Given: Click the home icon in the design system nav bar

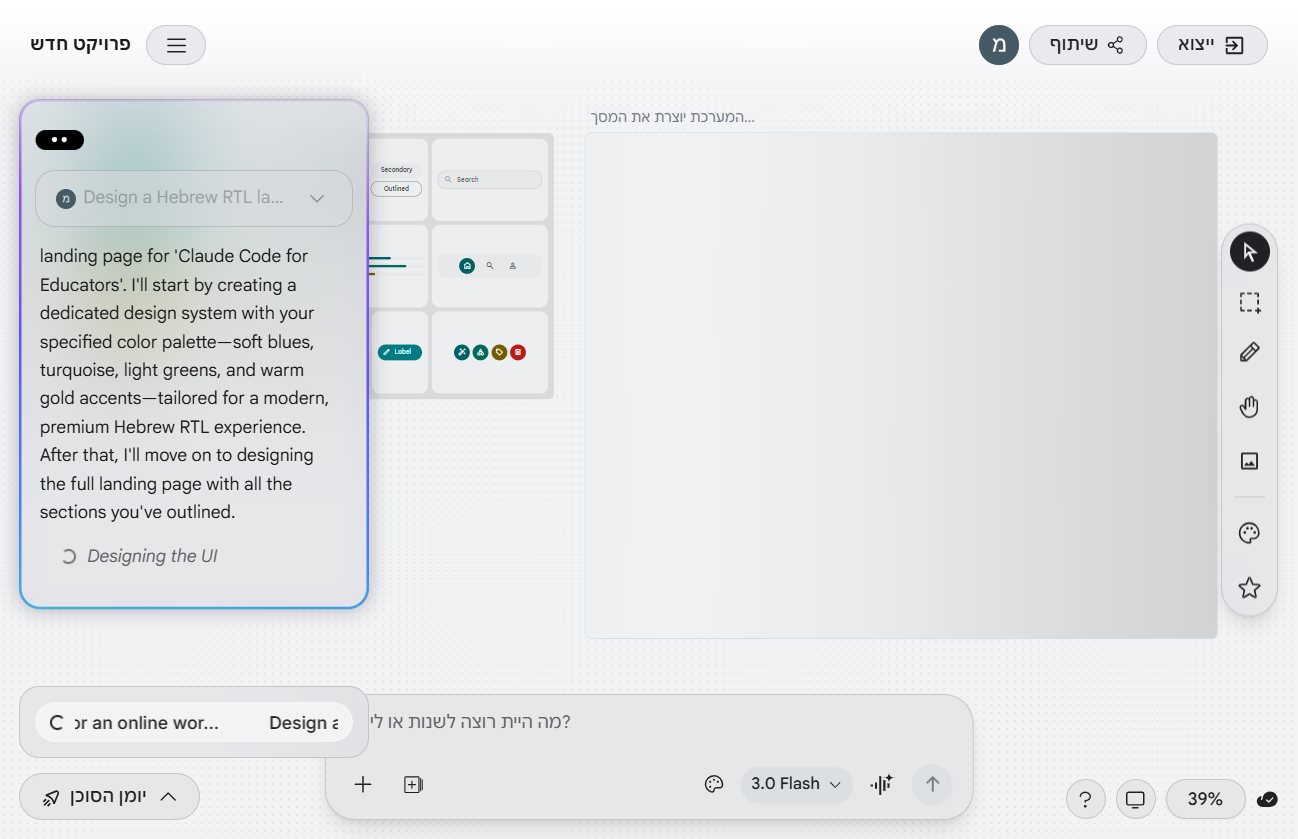Looking at the screenshot, I should [467, 266].
